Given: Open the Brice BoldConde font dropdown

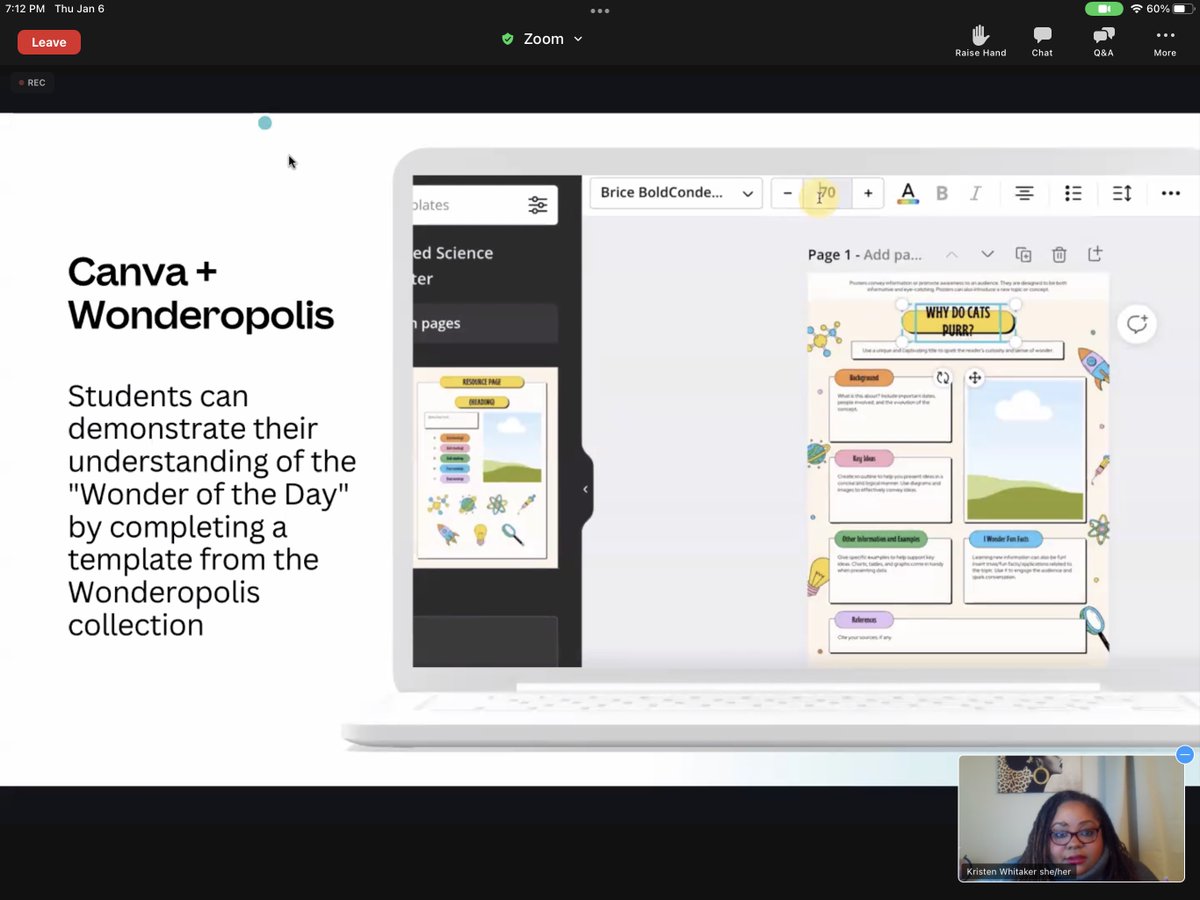Looking at the screenshot, I should click(x=676, y=193).
